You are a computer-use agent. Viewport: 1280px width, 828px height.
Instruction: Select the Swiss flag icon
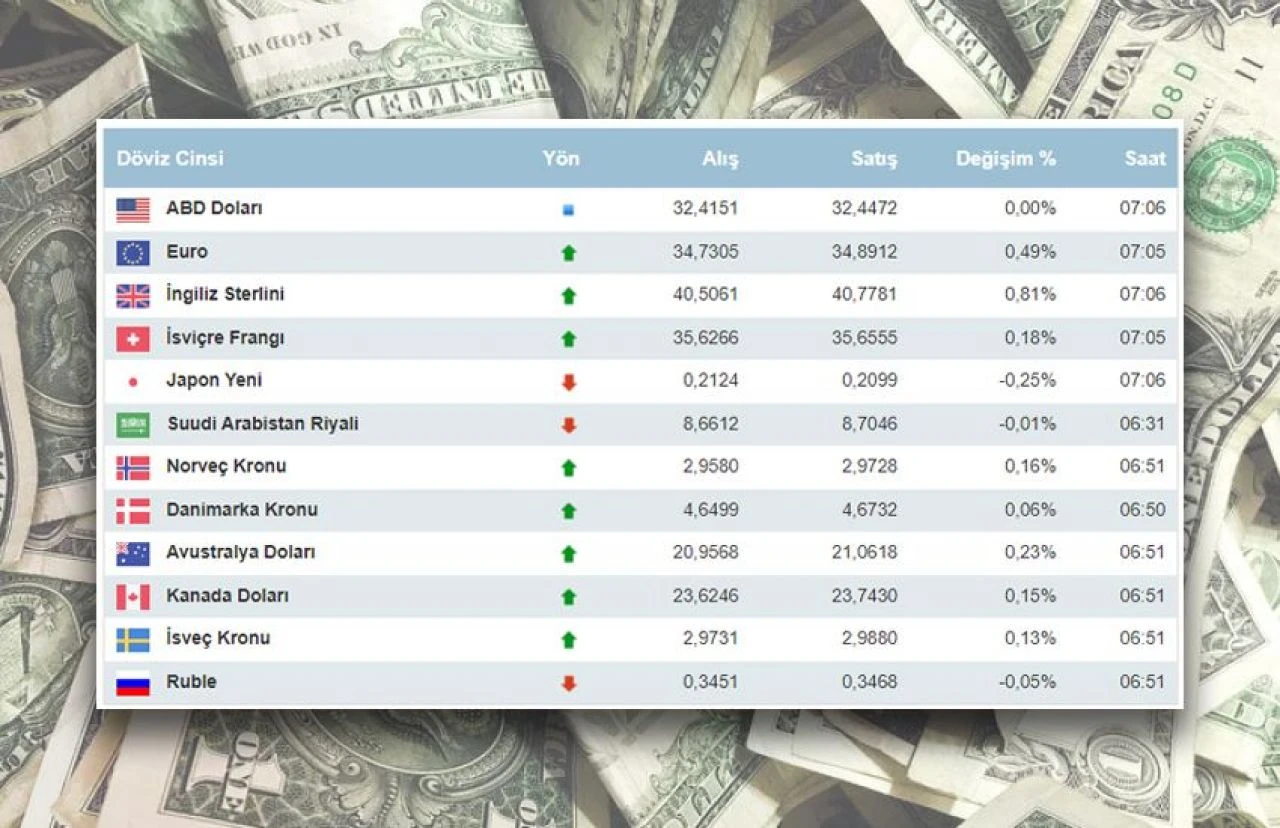[x=132, y=339]
